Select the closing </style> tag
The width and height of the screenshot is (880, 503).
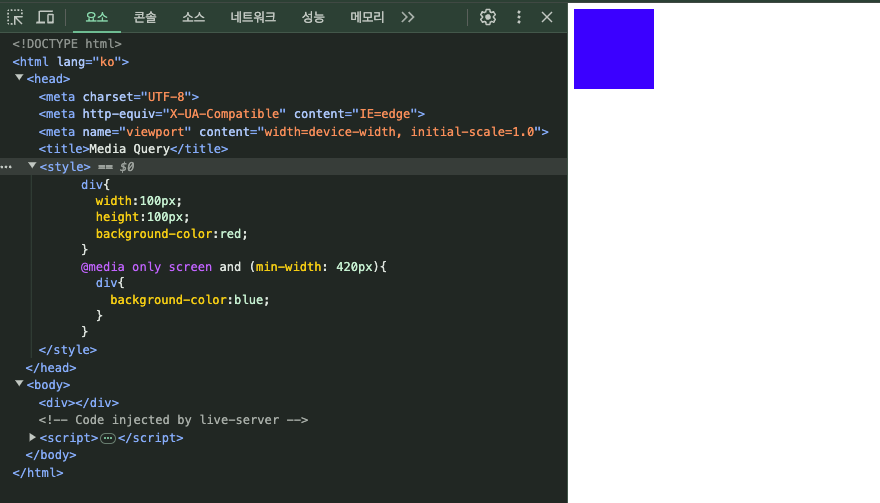pos(68,350)
